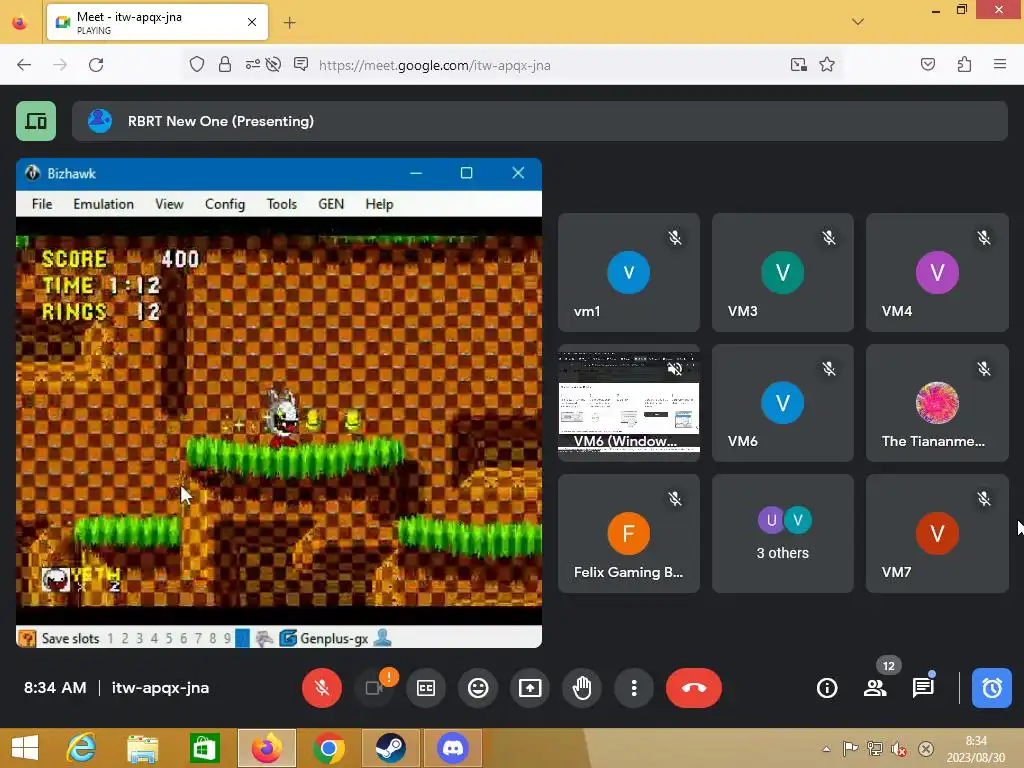Viewport: 1024px width, 768px height.
Task: Open Discord from the taskbar
Action: pyautogui.click(x=453, y=748)
